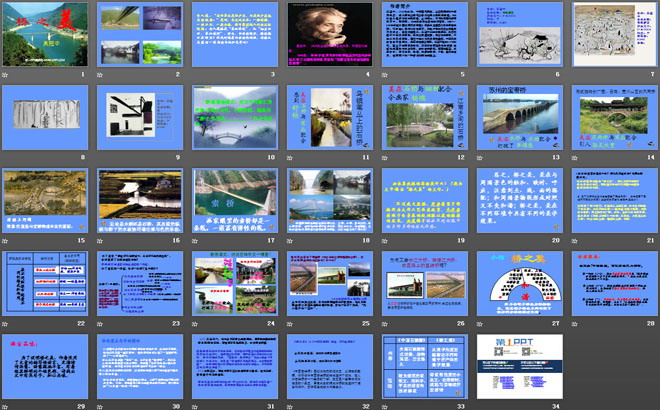Viewport: 660px width, 410px height.
Task: Select slide 5 author introduction thumbnail
Action: 425,35
